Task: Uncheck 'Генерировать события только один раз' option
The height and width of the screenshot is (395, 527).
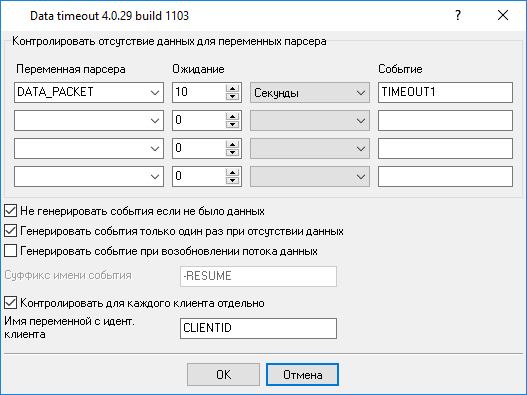Action: [x=10, y=231]
